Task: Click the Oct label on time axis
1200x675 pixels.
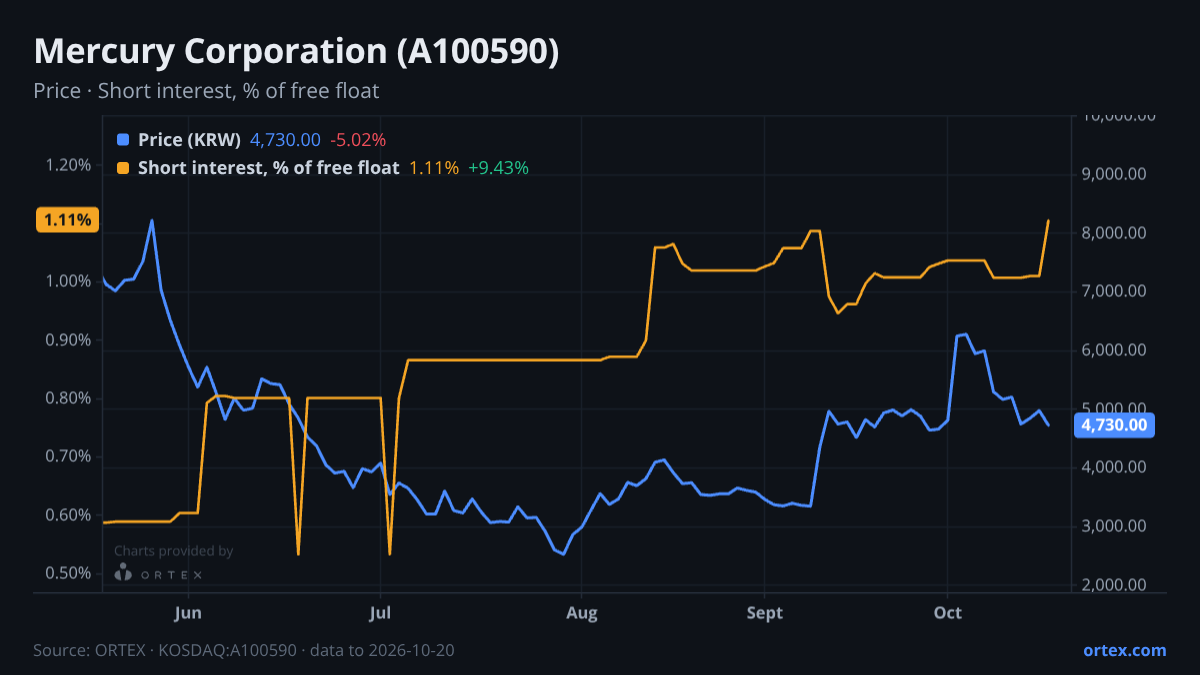Action: point(947,612)
